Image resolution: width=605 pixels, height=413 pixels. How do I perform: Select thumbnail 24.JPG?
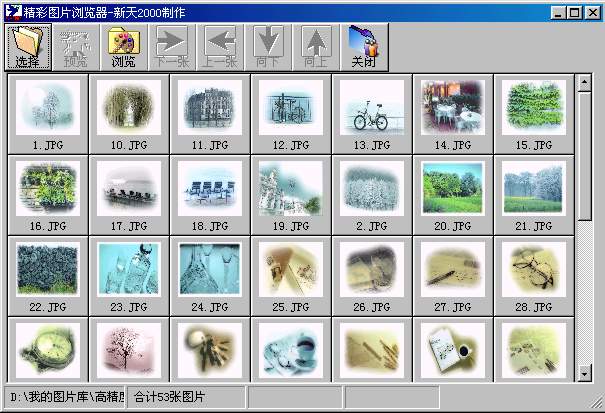coord(210,269)
